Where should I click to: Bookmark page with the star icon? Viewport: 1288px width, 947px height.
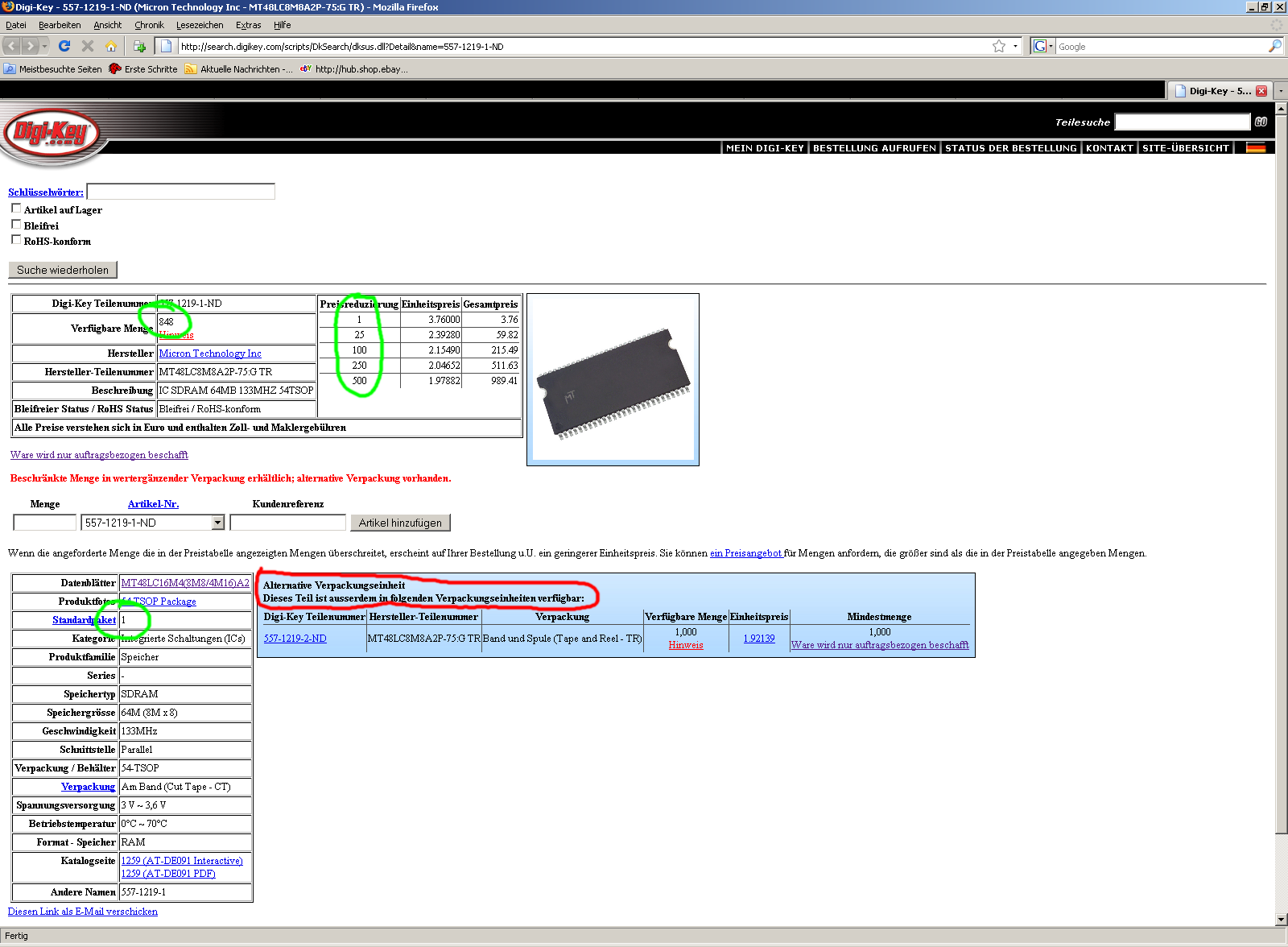coord(999,46)
